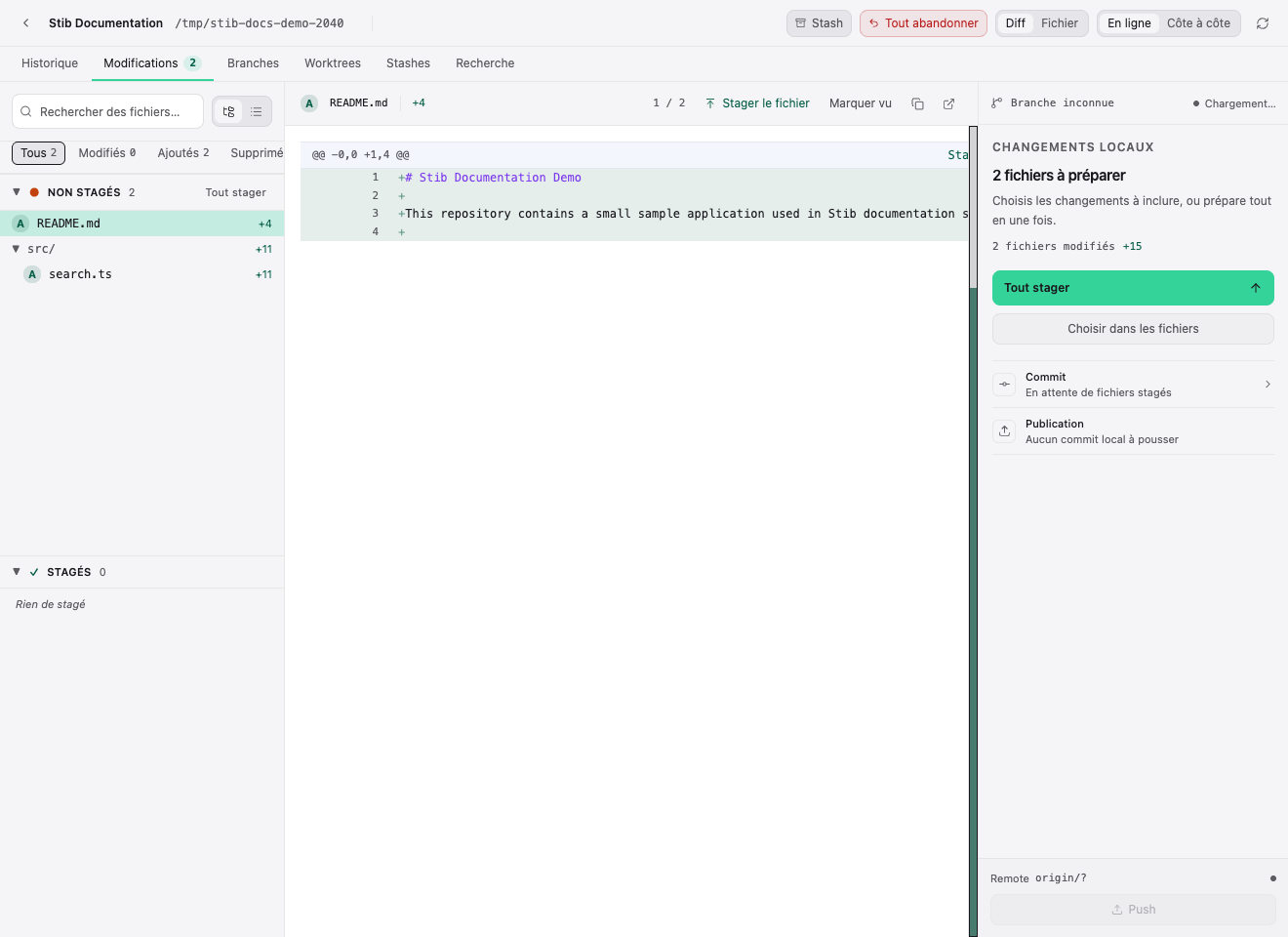Click the '1 / 2' file counter

669,103
